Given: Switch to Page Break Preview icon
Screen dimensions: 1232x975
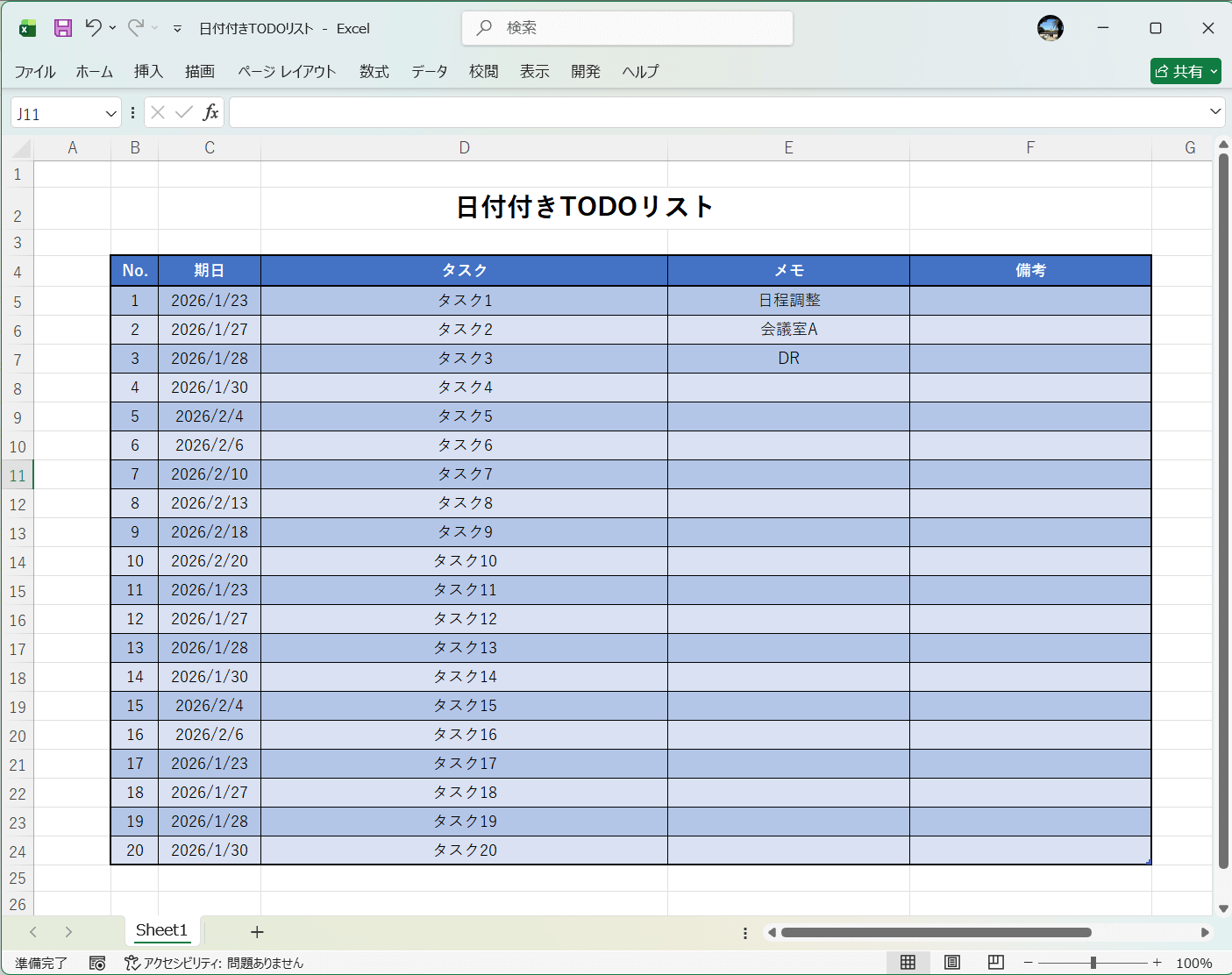Looking at the screenshot, I should click(x=995, y=962).
